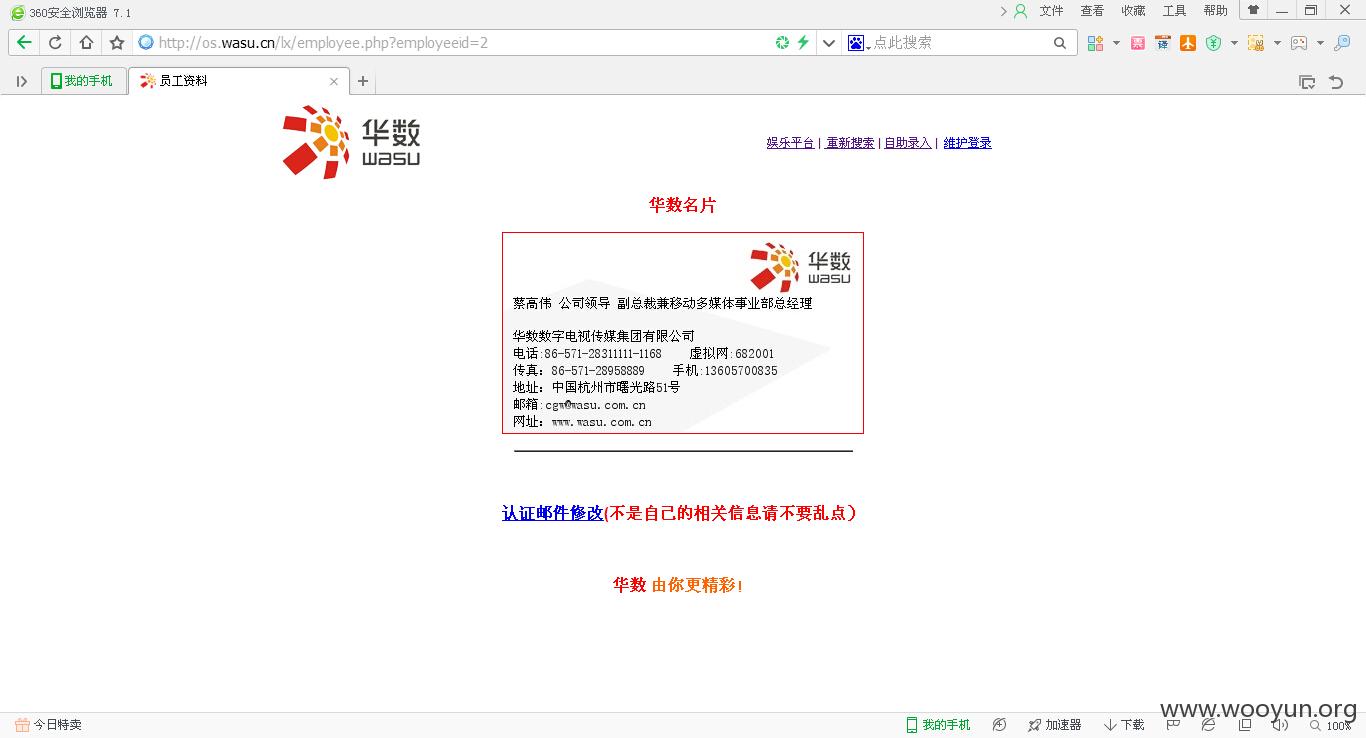Restore closed tab with undo arrow
This screenshot has width=1366, height=738.
[1336, 82]
